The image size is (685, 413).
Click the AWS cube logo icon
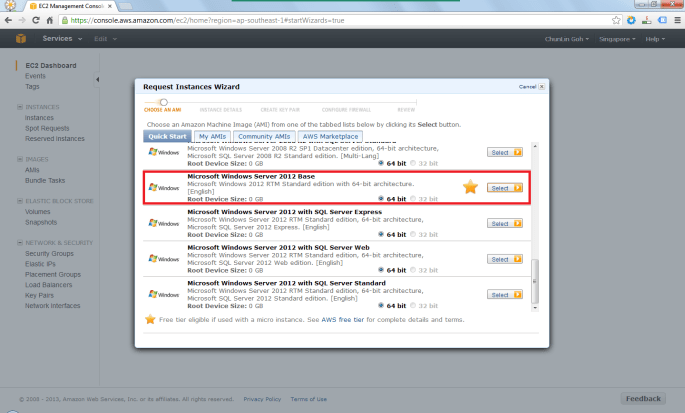pyautogui.click(x=20, y=39)
